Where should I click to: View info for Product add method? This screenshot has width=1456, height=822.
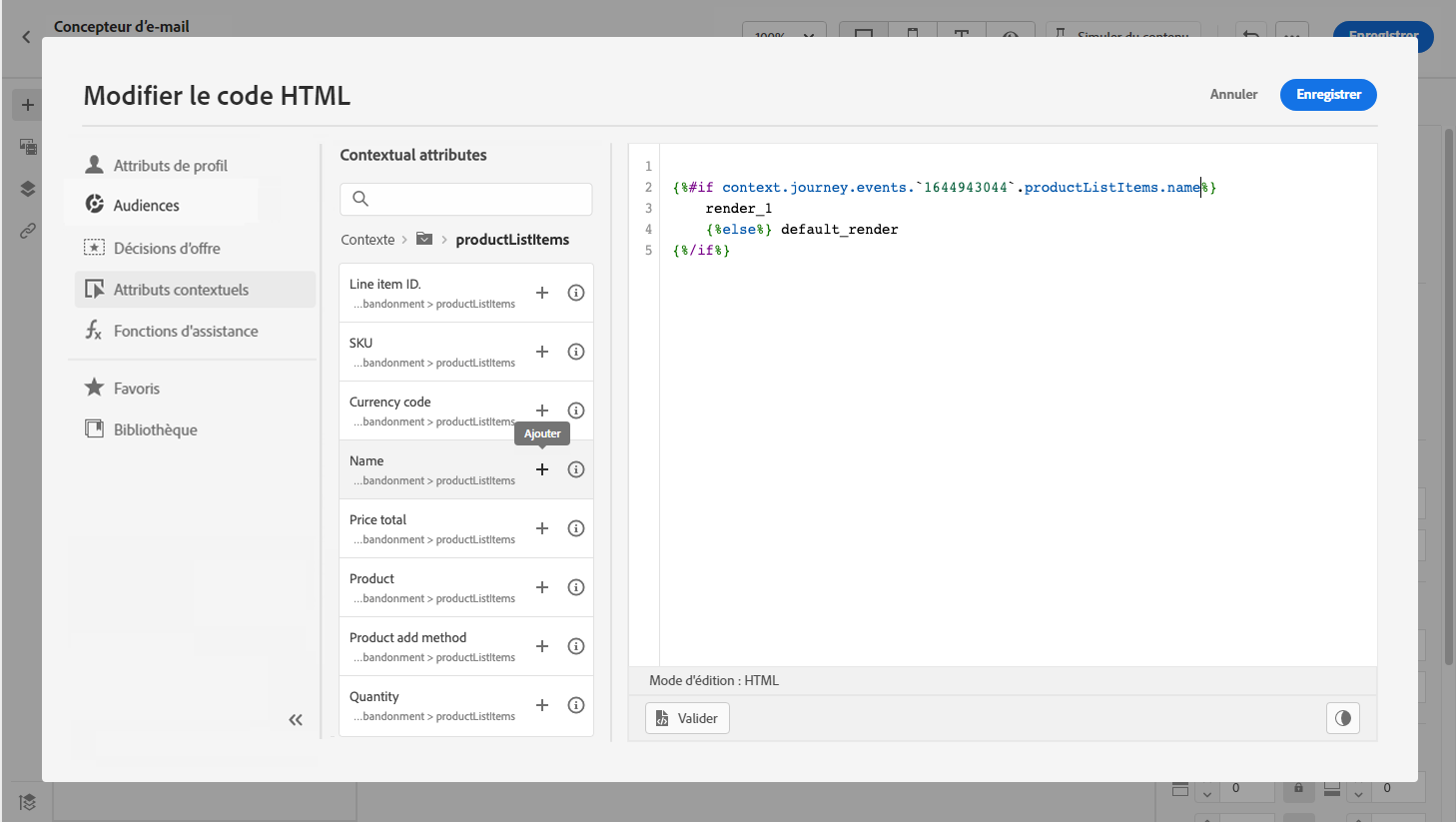click(576, 646)
